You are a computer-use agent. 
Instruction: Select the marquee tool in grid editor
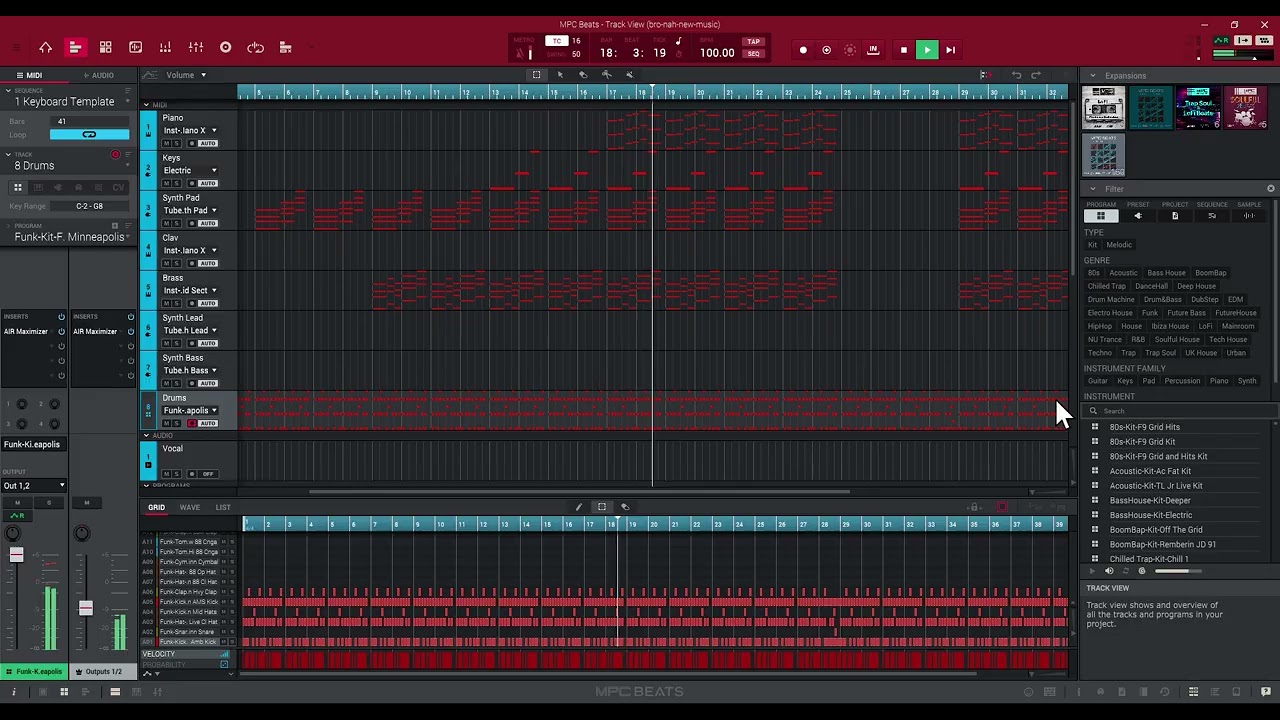(602, 507)
